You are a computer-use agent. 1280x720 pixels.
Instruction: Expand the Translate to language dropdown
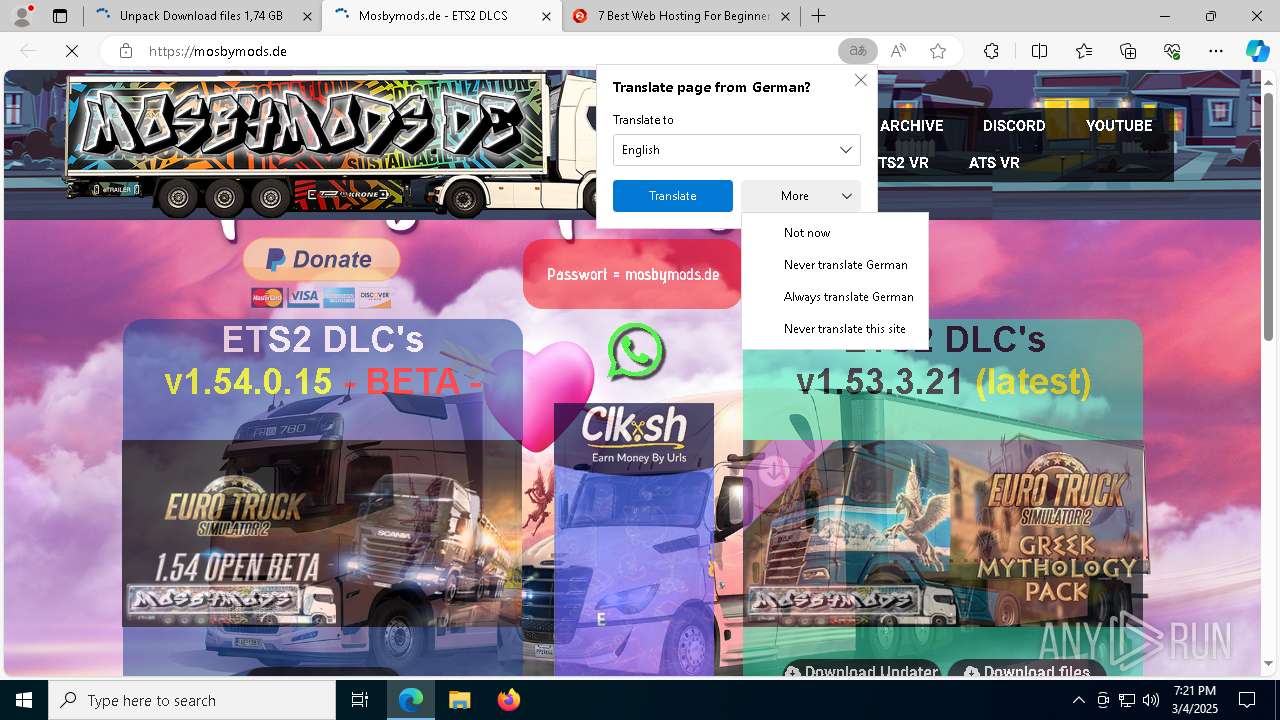click(x=737, y=150)
